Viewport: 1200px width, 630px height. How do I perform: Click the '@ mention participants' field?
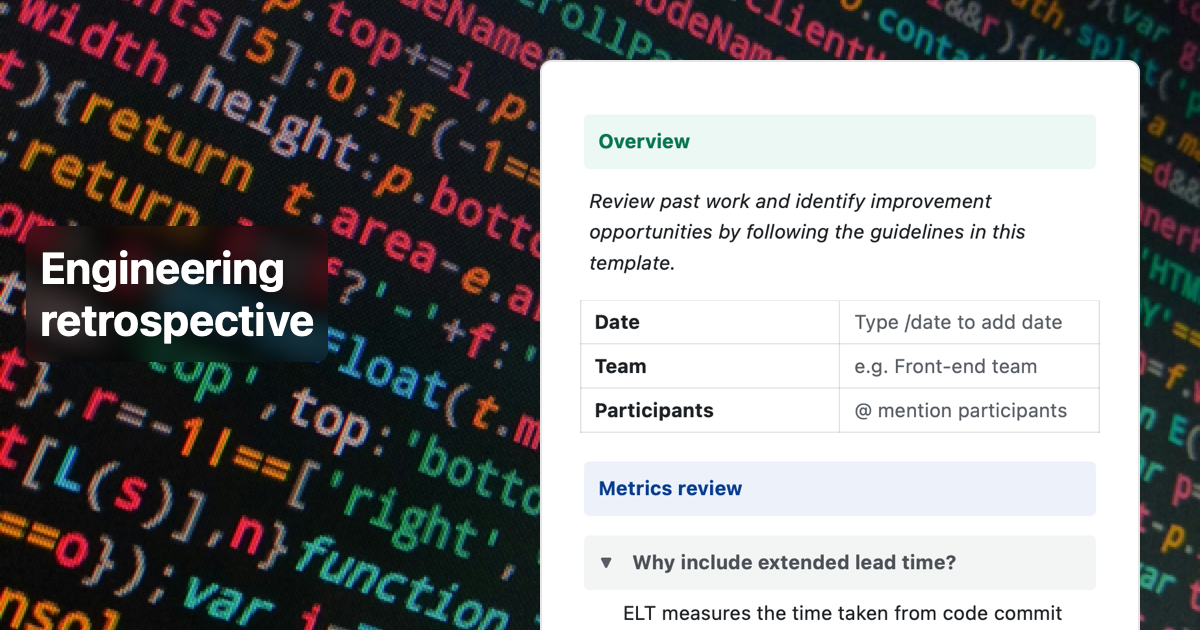click(x=960, y=410)
